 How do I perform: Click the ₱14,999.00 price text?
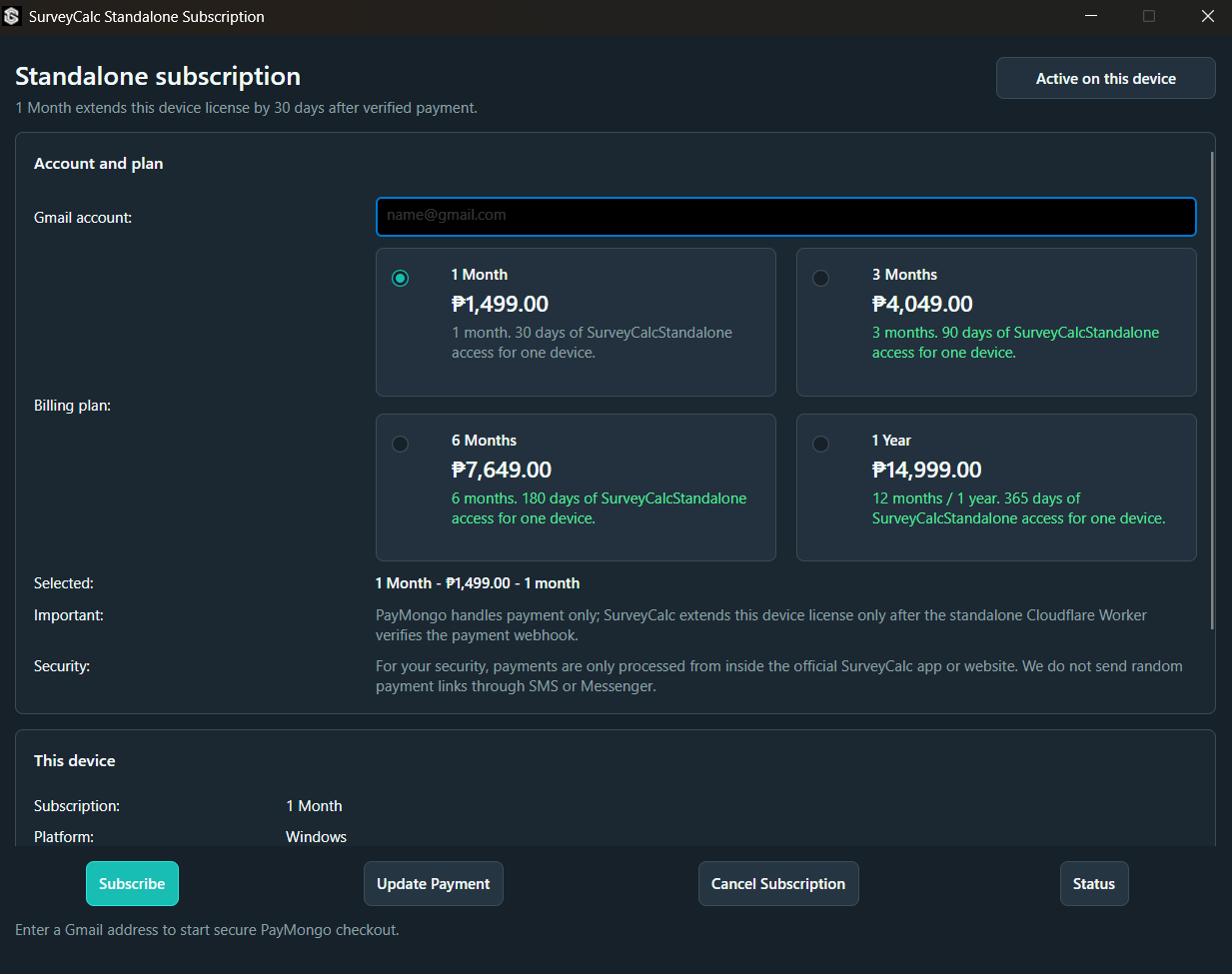pyautogui.click(x=927, y=470)
